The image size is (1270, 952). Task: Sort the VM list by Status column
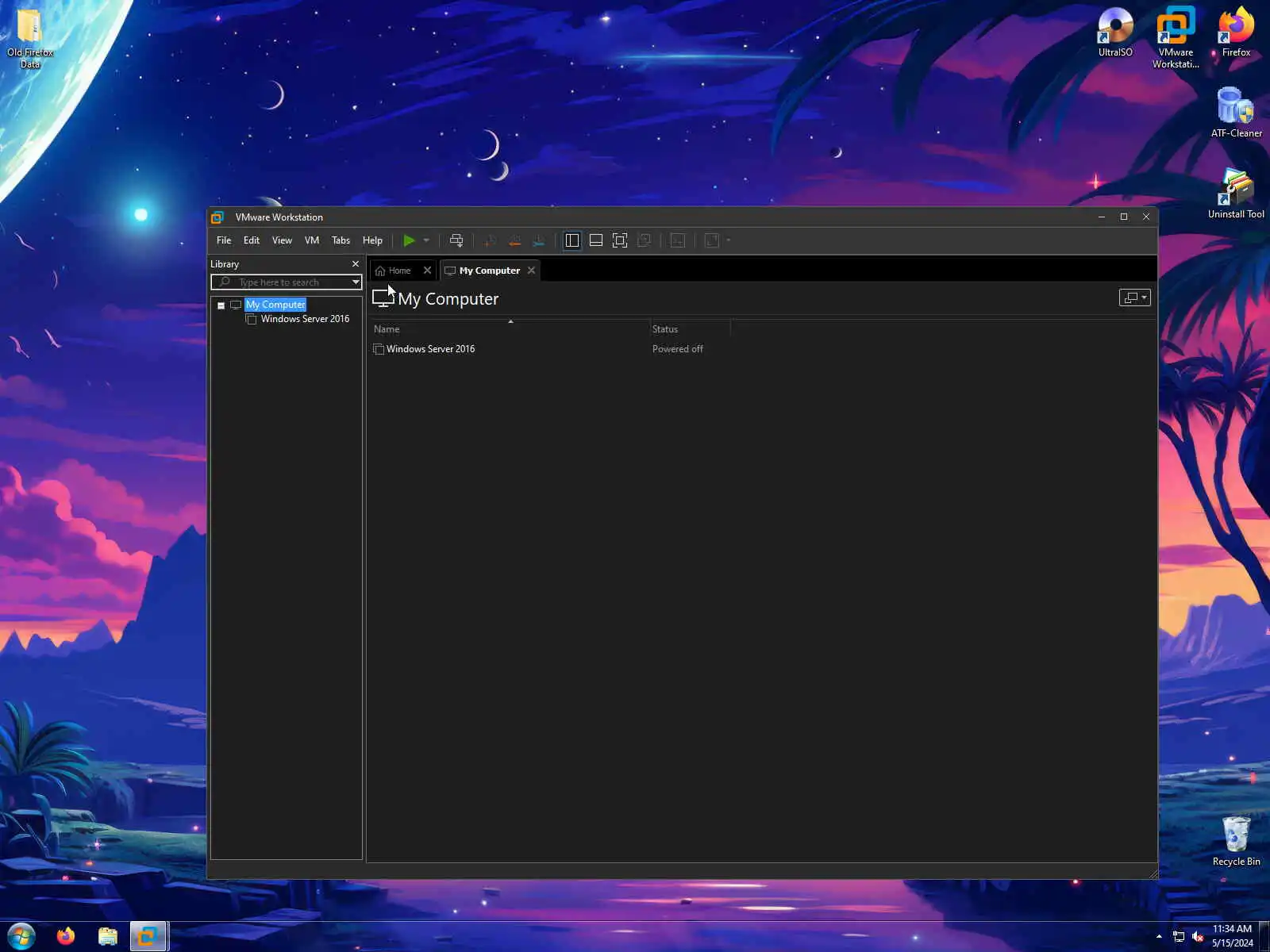pos(690,329)
